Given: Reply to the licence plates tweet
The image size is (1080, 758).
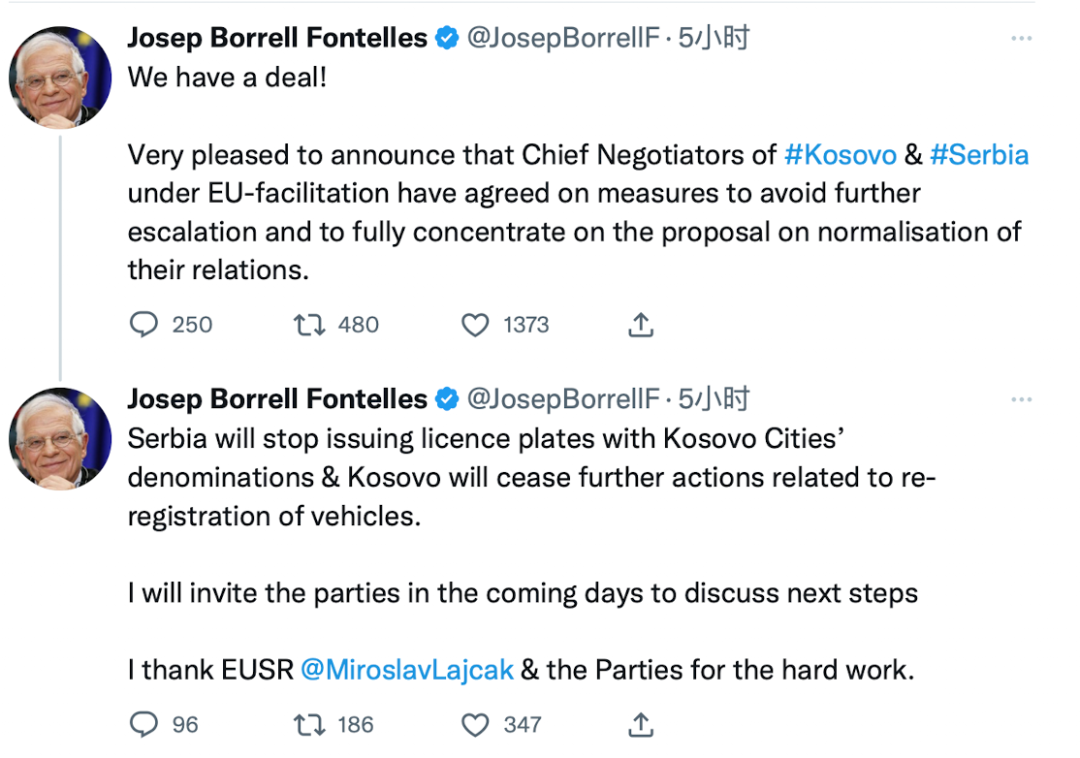Looking at the screenshot, I should (x=144, y=724).
